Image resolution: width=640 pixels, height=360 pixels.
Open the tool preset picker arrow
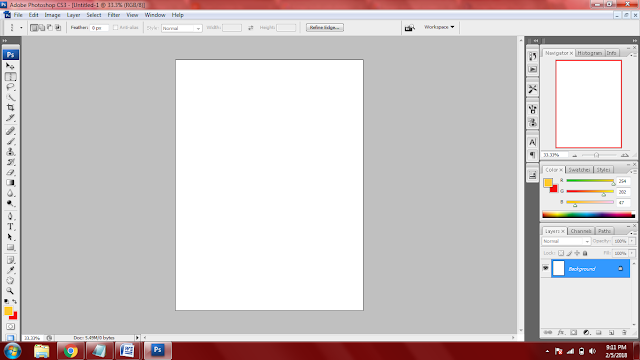21,28
